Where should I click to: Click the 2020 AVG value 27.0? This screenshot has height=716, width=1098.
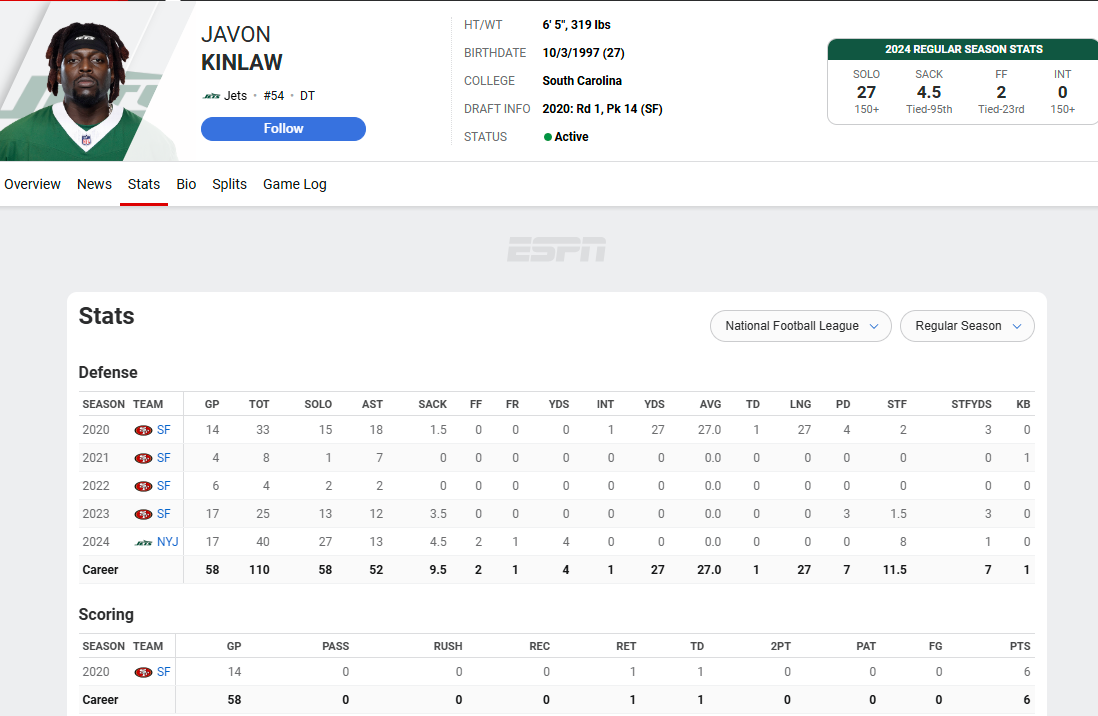(x=709, y=430)
